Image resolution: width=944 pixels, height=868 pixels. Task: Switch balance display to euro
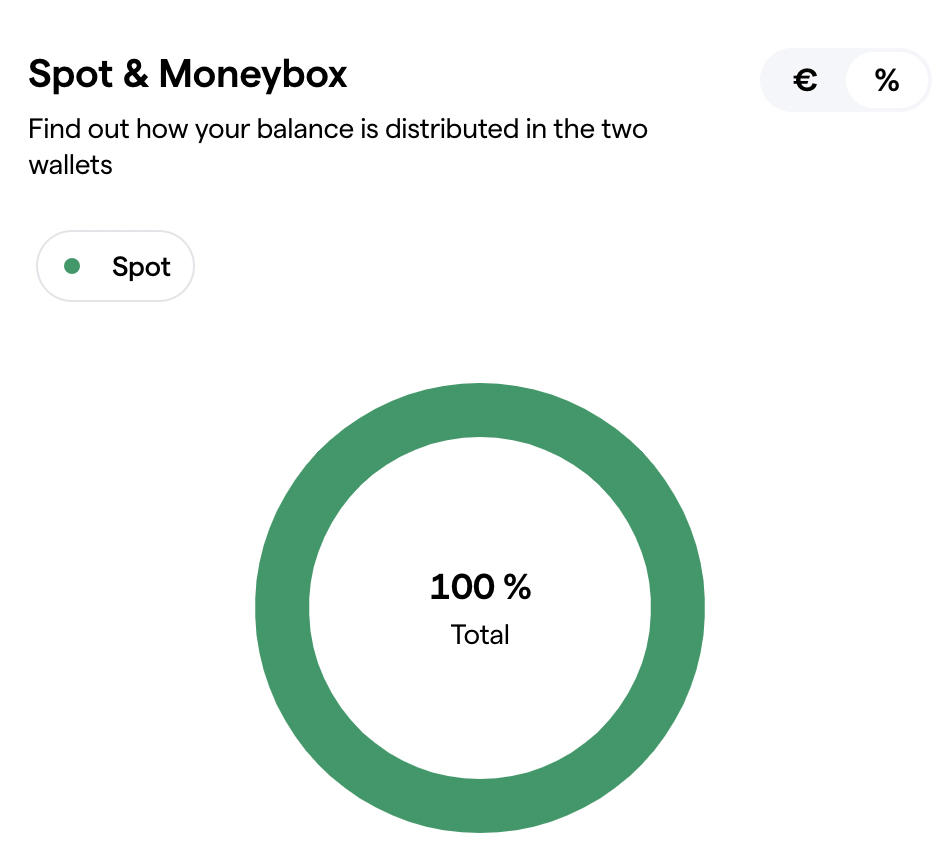coord(806,80)
